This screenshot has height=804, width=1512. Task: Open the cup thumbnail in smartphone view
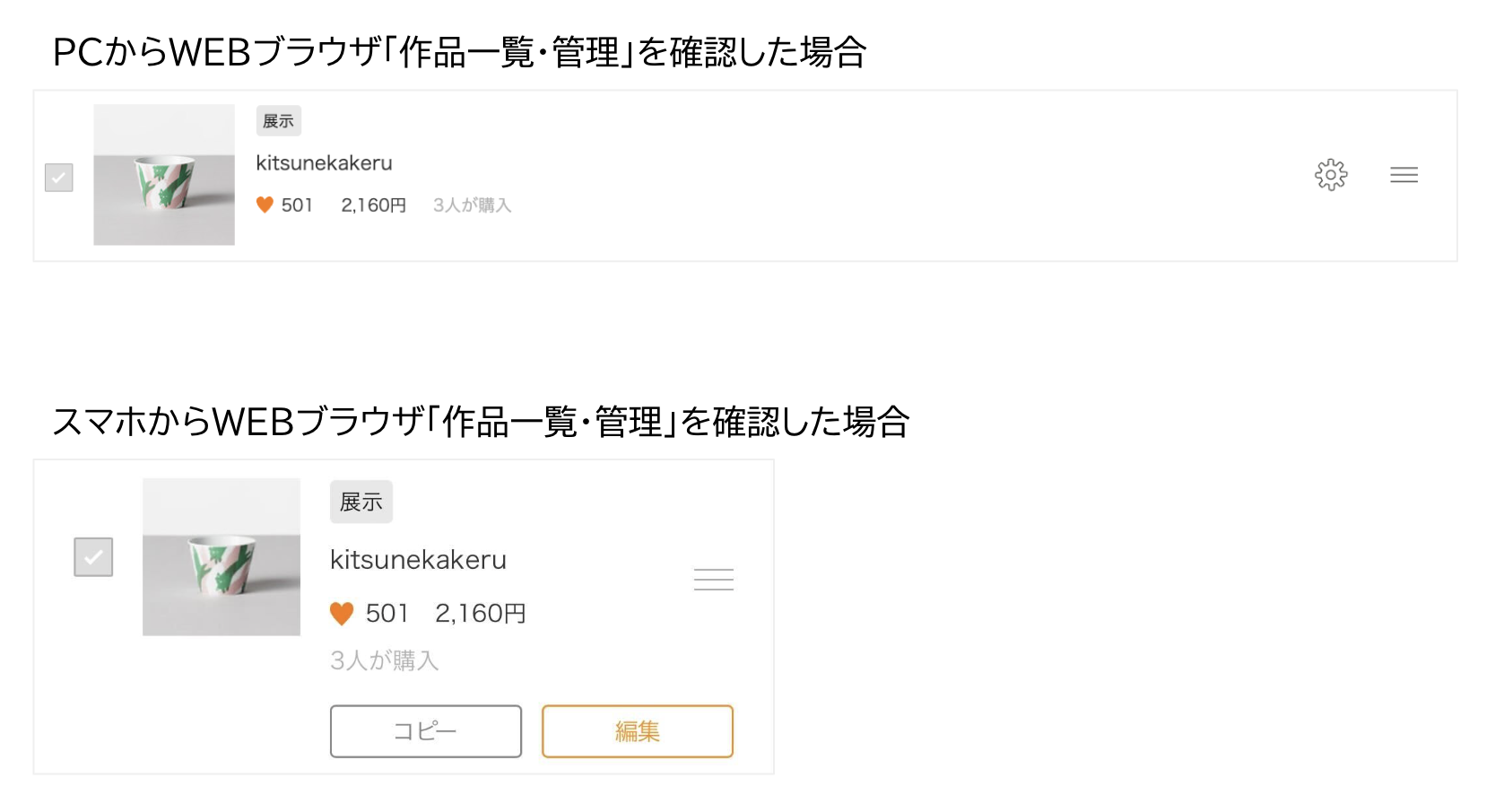pyautogui.click(x=222, y=557)
